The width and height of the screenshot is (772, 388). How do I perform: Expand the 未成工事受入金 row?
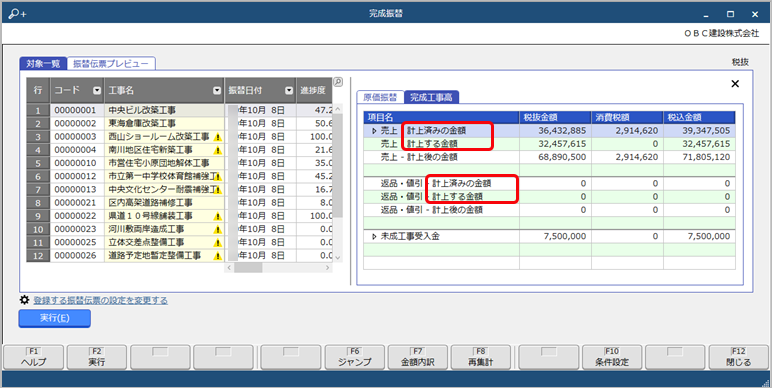click(x=374, y=237)
